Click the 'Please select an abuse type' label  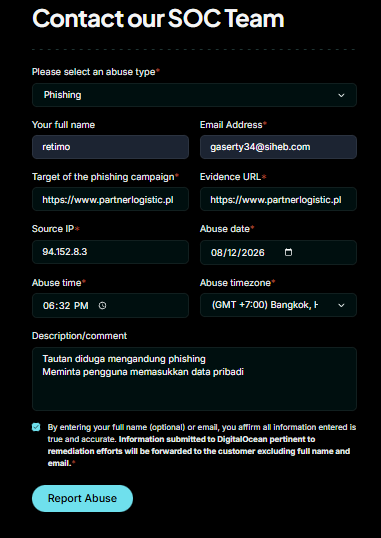pos(96,72)
